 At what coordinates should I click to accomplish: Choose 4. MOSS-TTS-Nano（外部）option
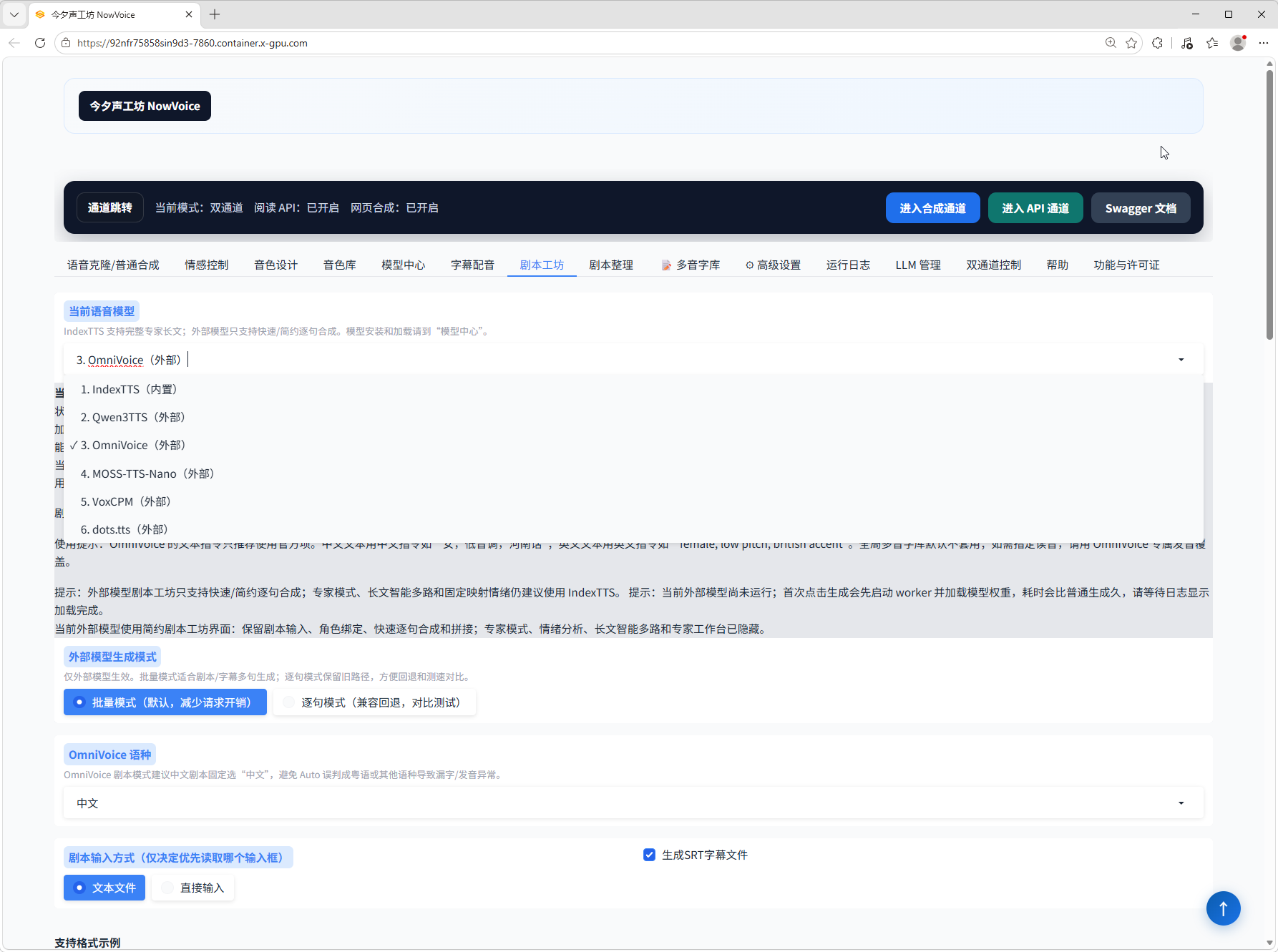(633, 473)
